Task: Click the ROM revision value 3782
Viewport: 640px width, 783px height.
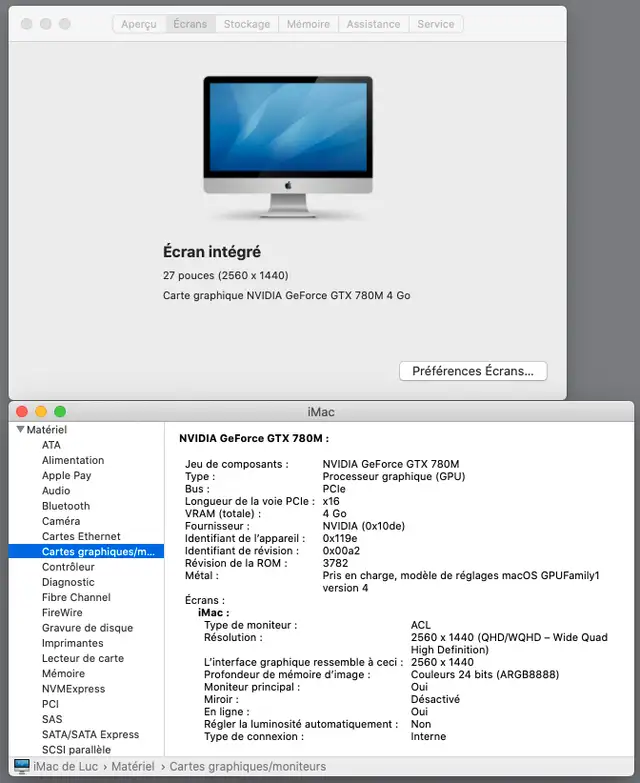Action: (335, 563)
